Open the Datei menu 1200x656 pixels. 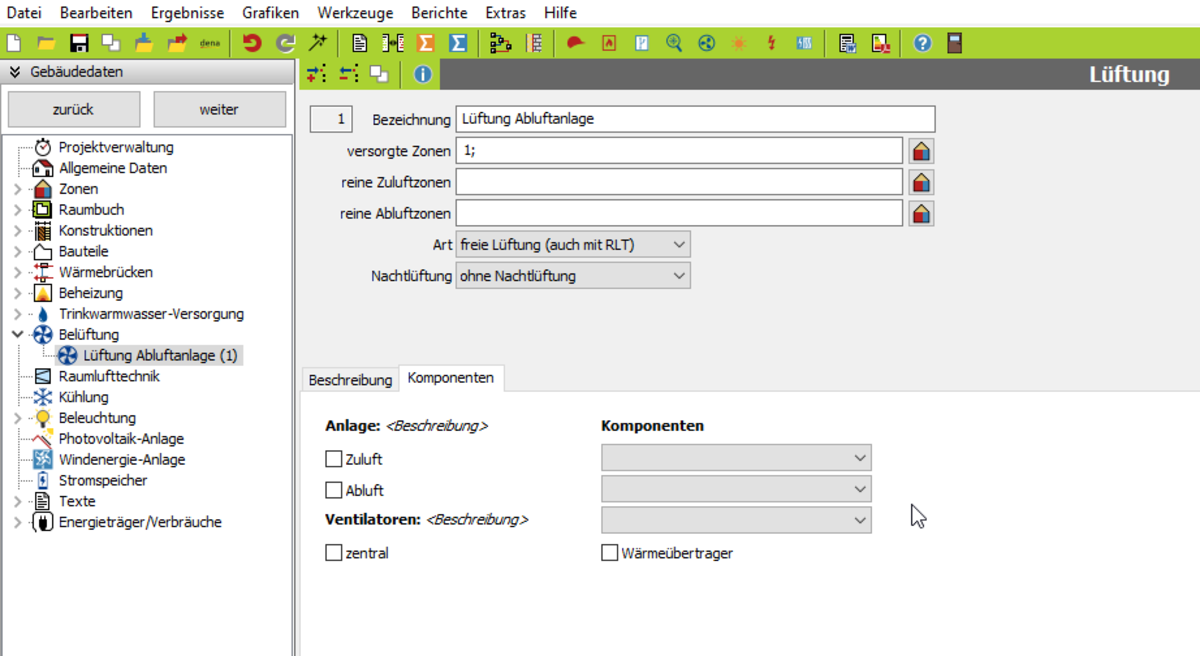pos(24,13)
